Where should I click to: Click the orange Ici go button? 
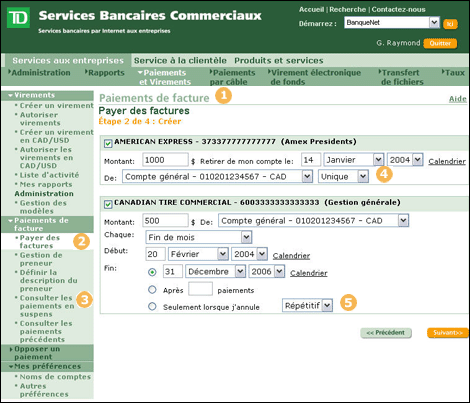(x=450, y=24)
